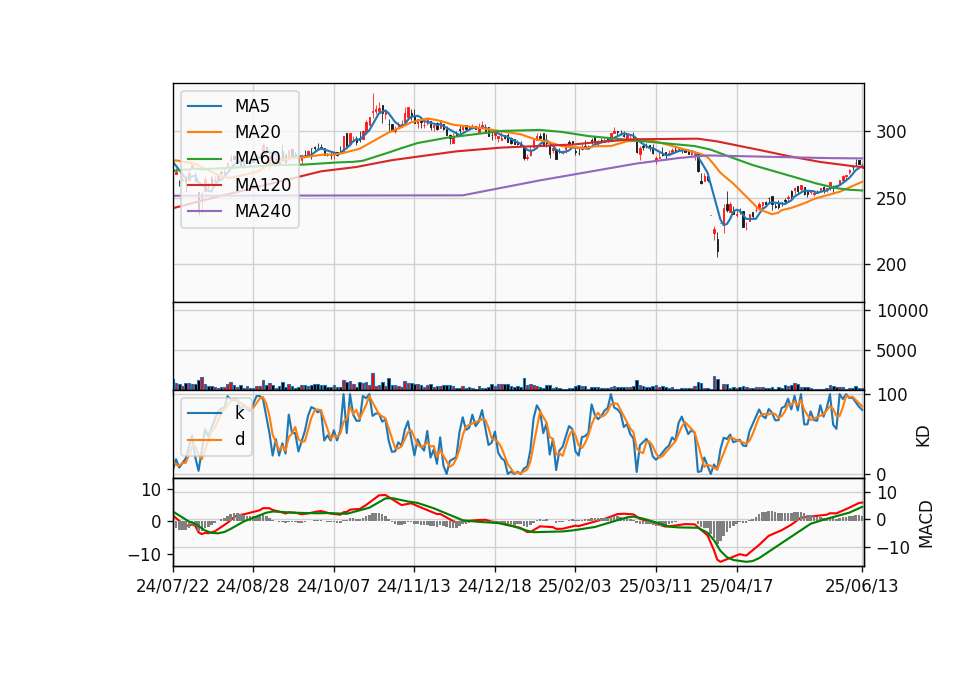This screenshot has width=960, height=690.
Task: Click the 5000 volume axis tick
Action: 897,351
